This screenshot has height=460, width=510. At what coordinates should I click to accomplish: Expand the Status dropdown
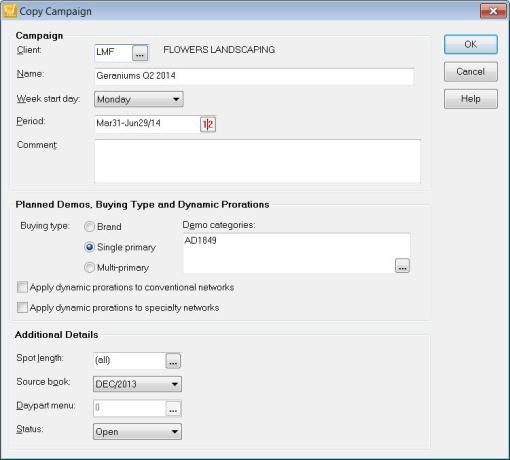coord(137,432)
